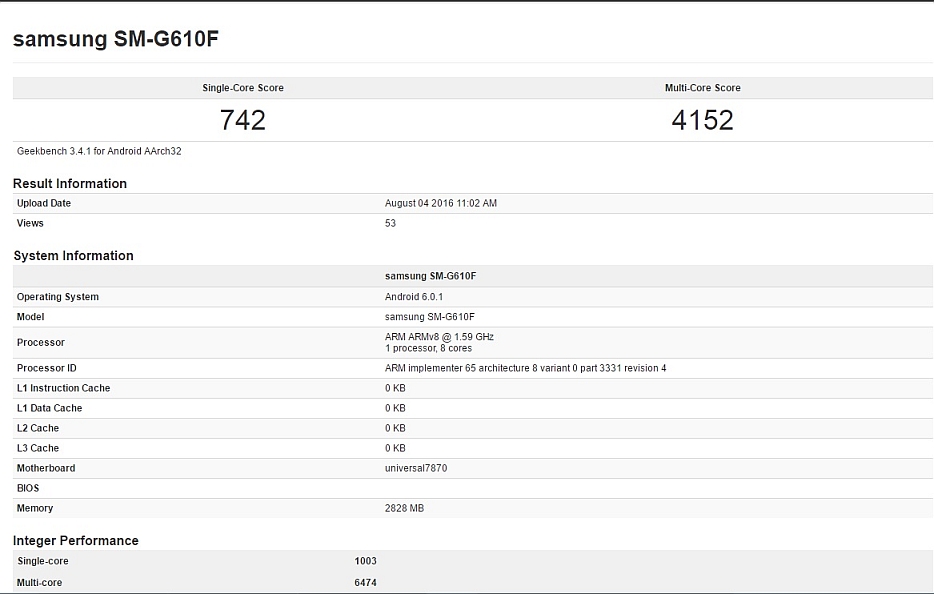934x594 pixels.
Task: Select the "Android 6.0.1" value
Action: click(x=414, y=297)
